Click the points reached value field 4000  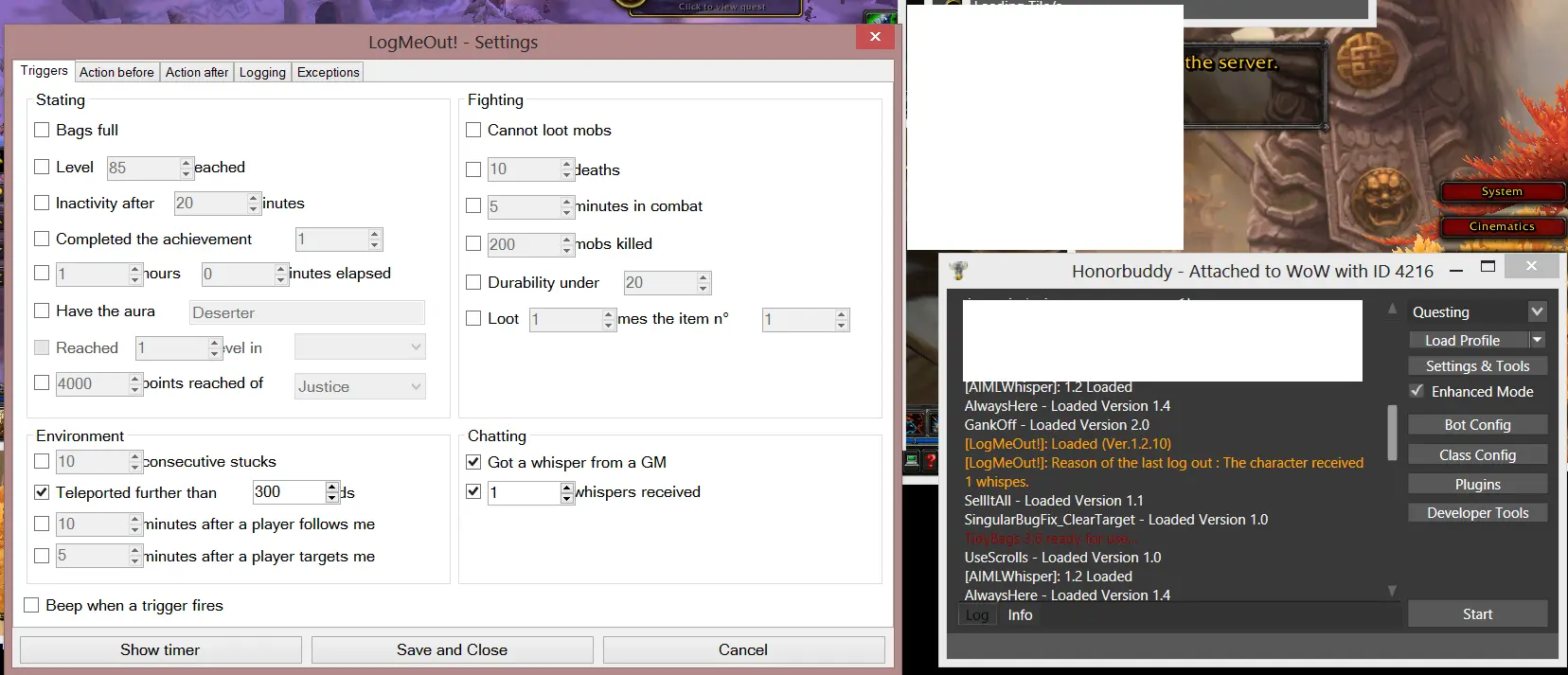(x=92, y=383)
